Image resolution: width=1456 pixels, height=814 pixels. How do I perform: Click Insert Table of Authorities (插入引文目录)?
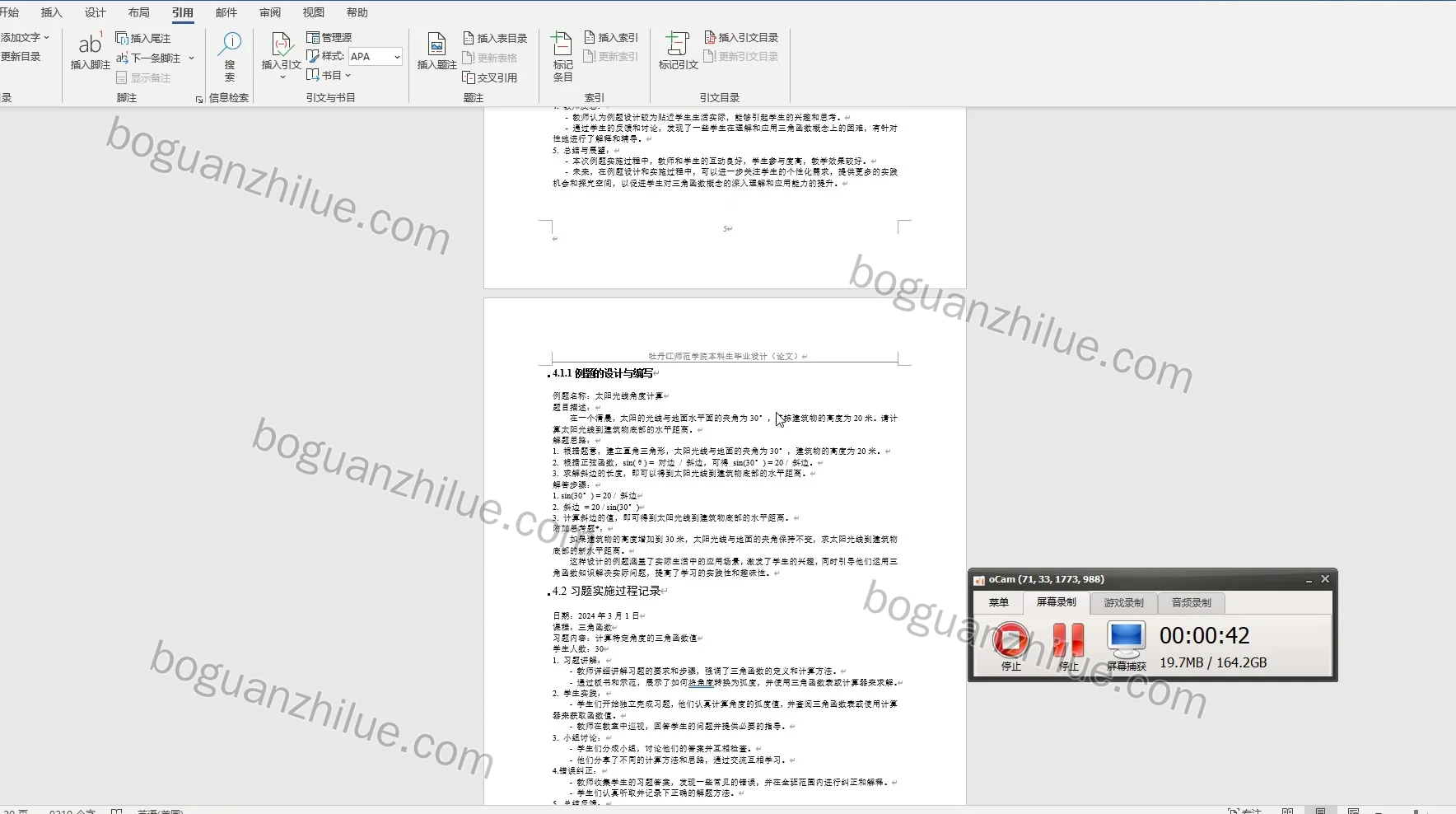(741, 37)
